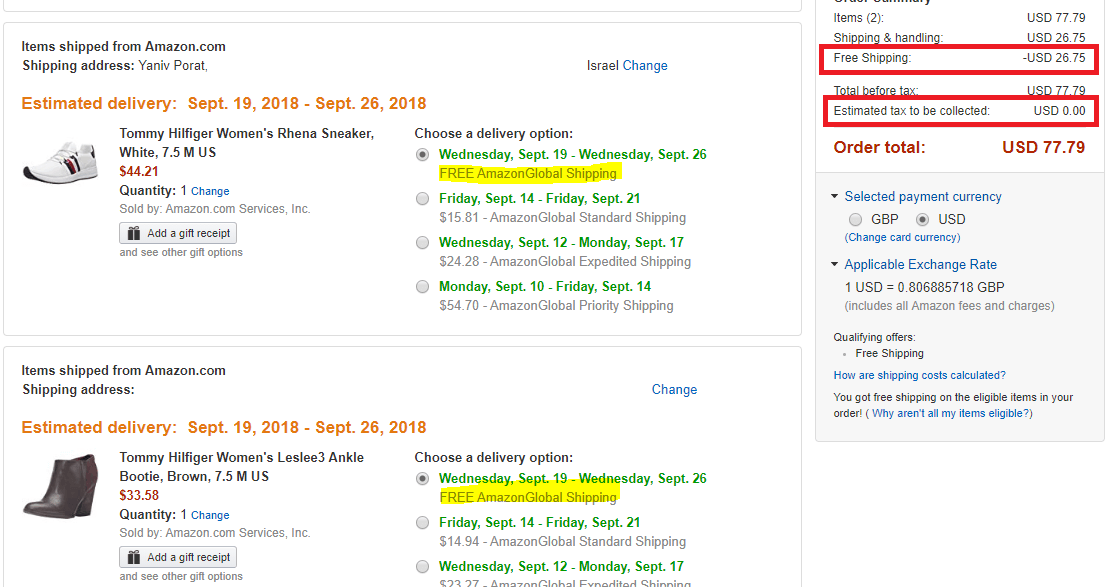Viewport: 1106px width, 587px height.
Task: Open the white Rhena Sneaker product thumbnail
Action: coord(60,159)
